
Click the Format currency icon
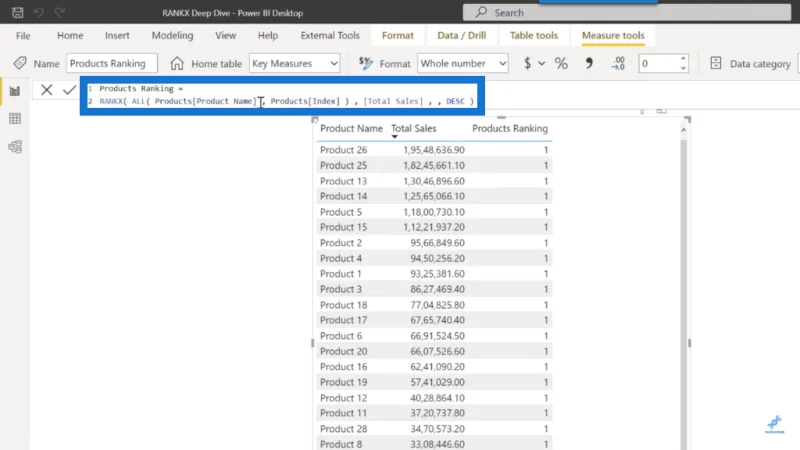366,63
